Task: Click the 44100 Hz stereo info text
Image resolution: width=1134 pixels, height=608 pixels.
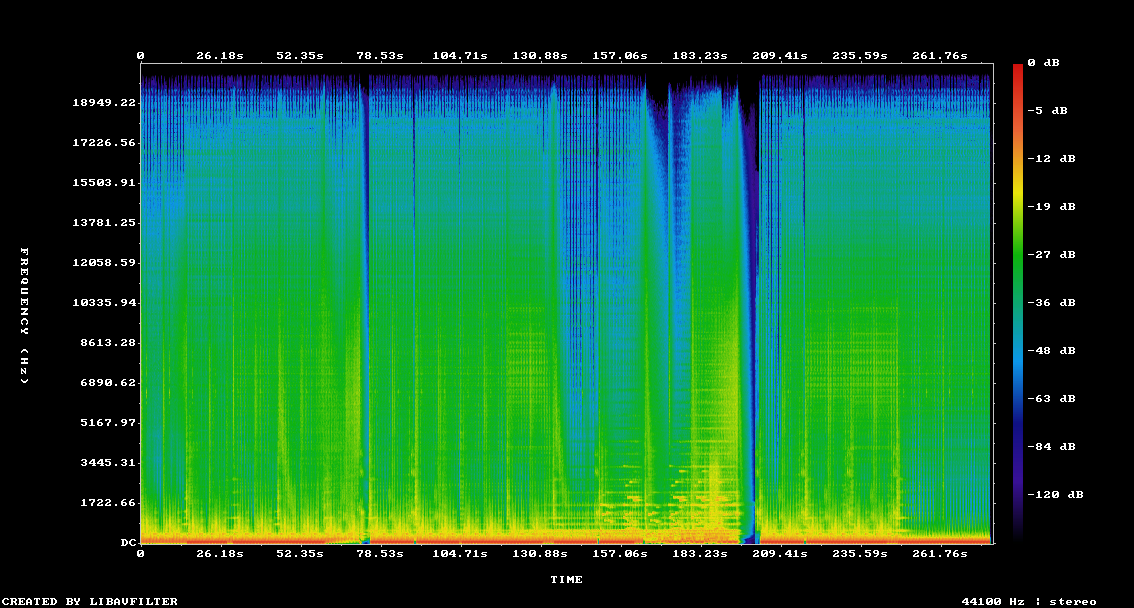Action: click(1029, 602)
